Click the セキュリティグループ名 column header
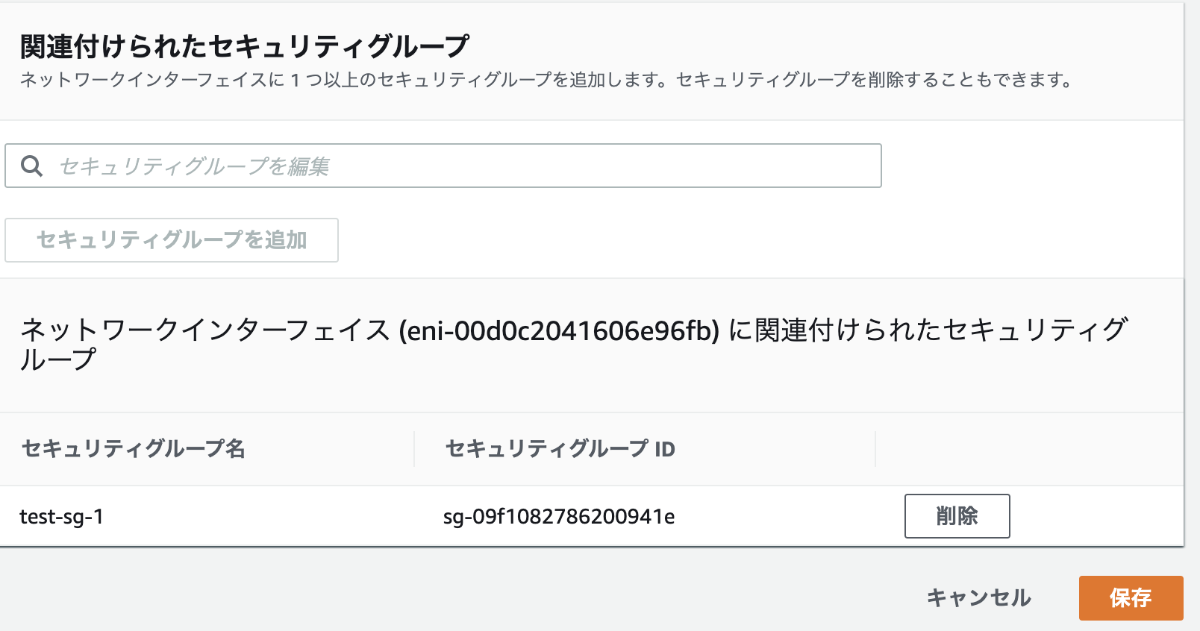This screenshot has width=1200, height=631. pos(133,449)
